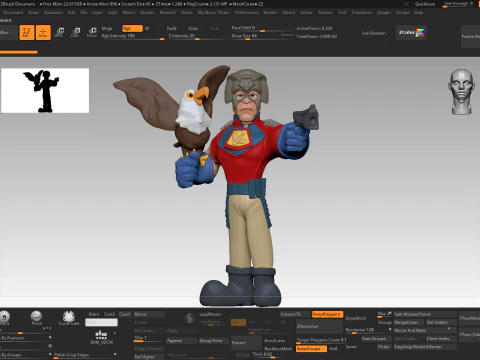Click the Del Higher button

click(x=149, y=357)
